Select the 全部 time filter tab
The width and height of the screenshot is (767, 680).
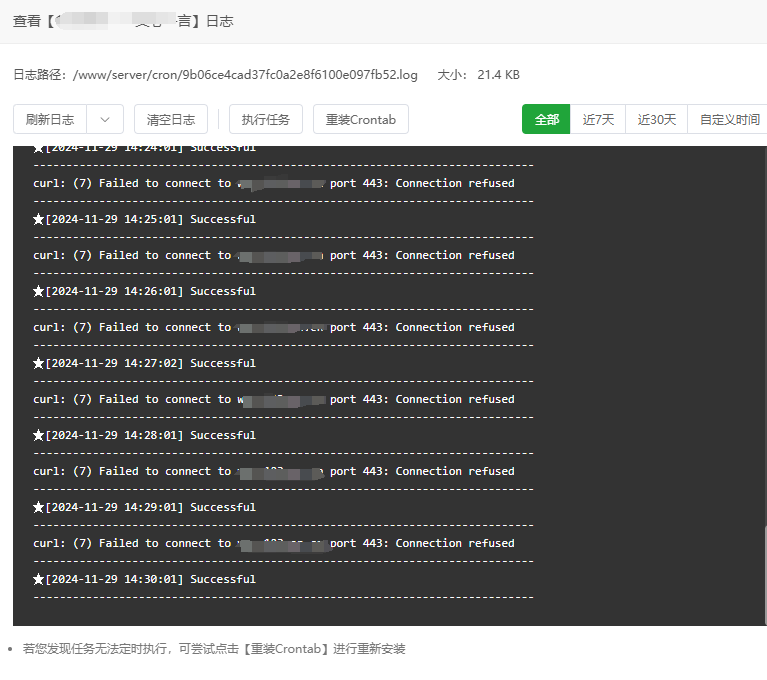[x=546, y=119]
